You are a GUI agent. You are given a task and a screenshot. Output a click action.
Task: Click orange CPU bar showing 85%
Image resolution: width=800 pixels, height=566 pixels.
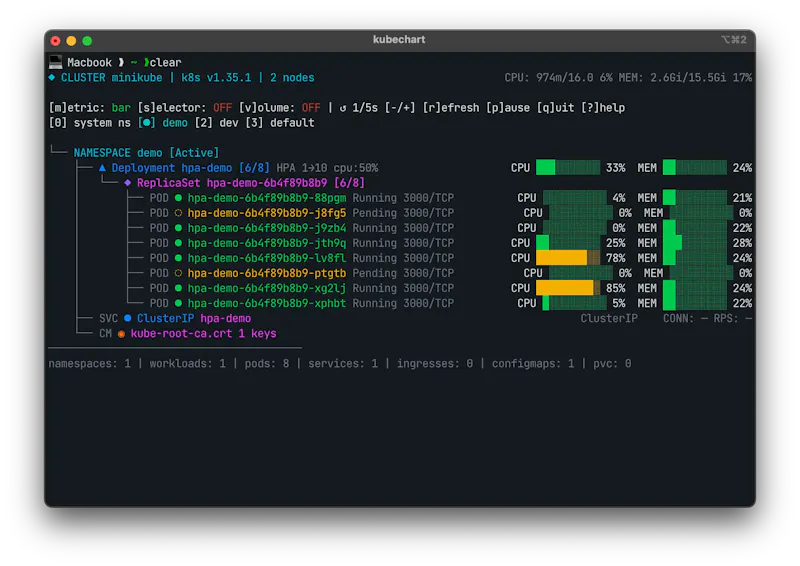[568, 288]
